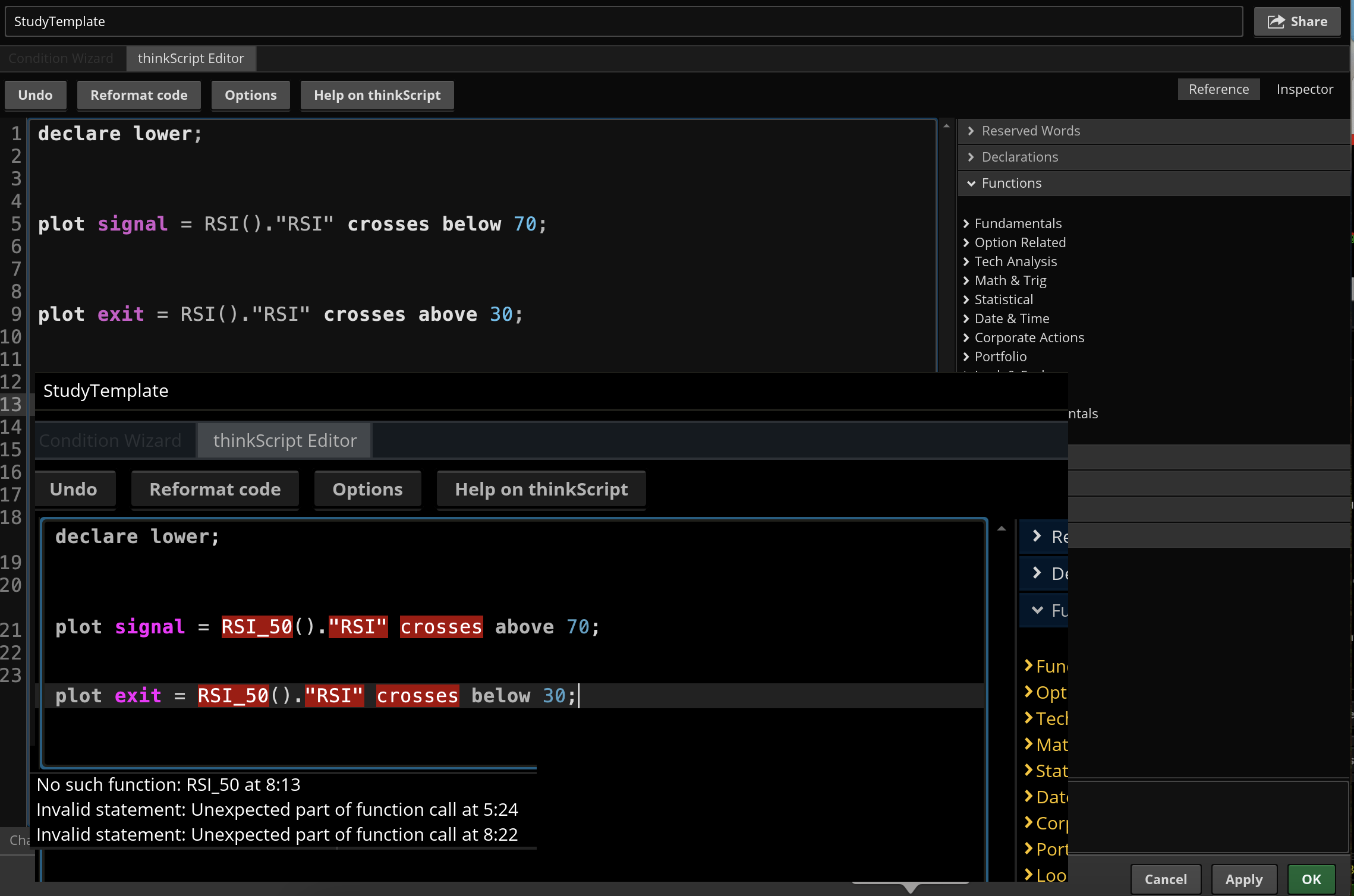Switch to the Reference panel tab
1354x896 pixels.
1218,89
